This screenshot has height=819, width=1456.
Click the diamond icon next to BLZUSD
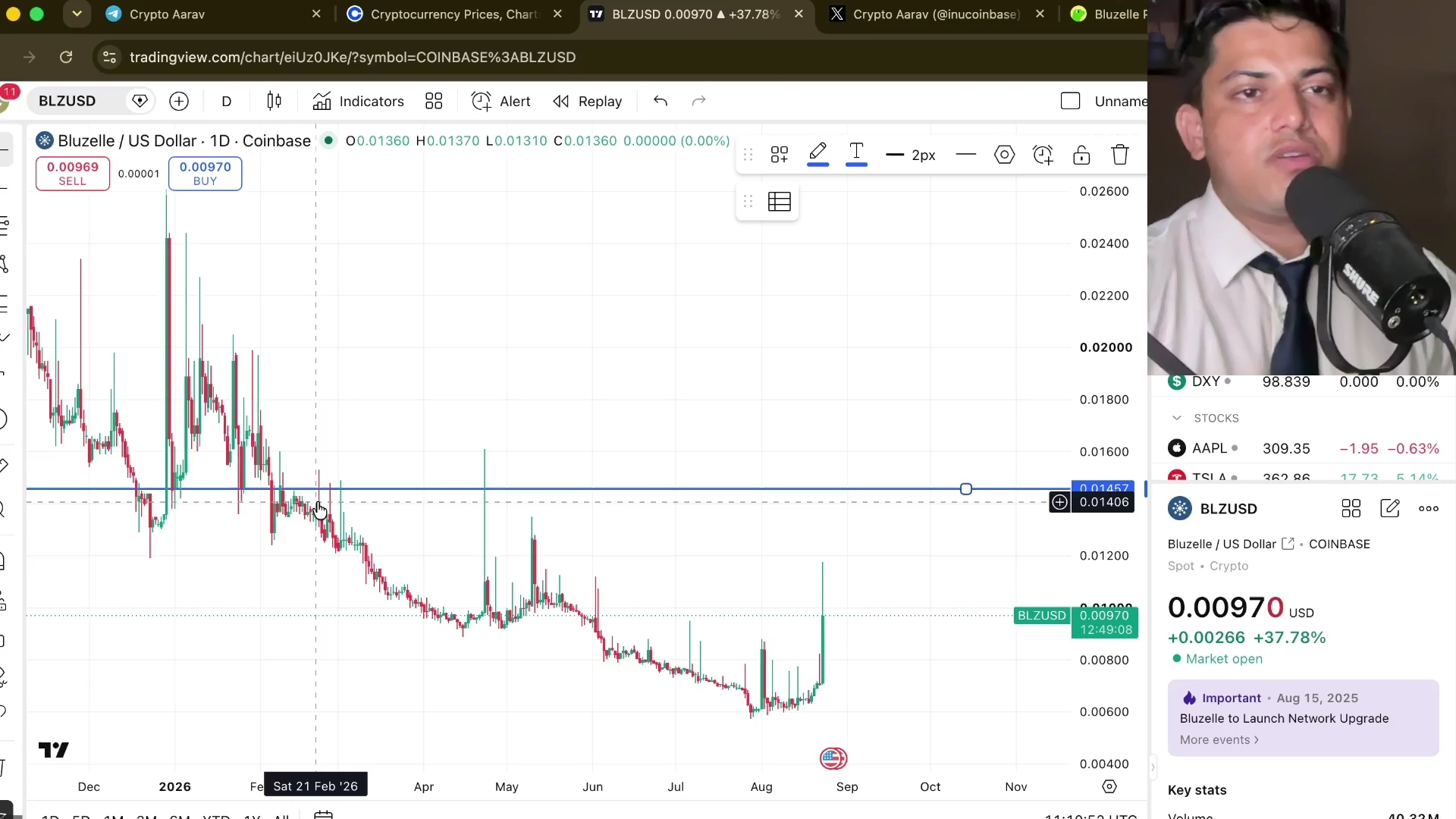point(140,102)
